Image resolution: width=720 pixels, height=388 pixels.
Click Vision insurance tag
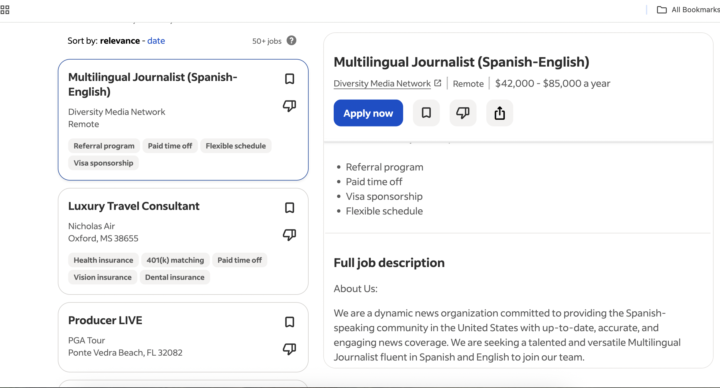(x=102, y=277)
